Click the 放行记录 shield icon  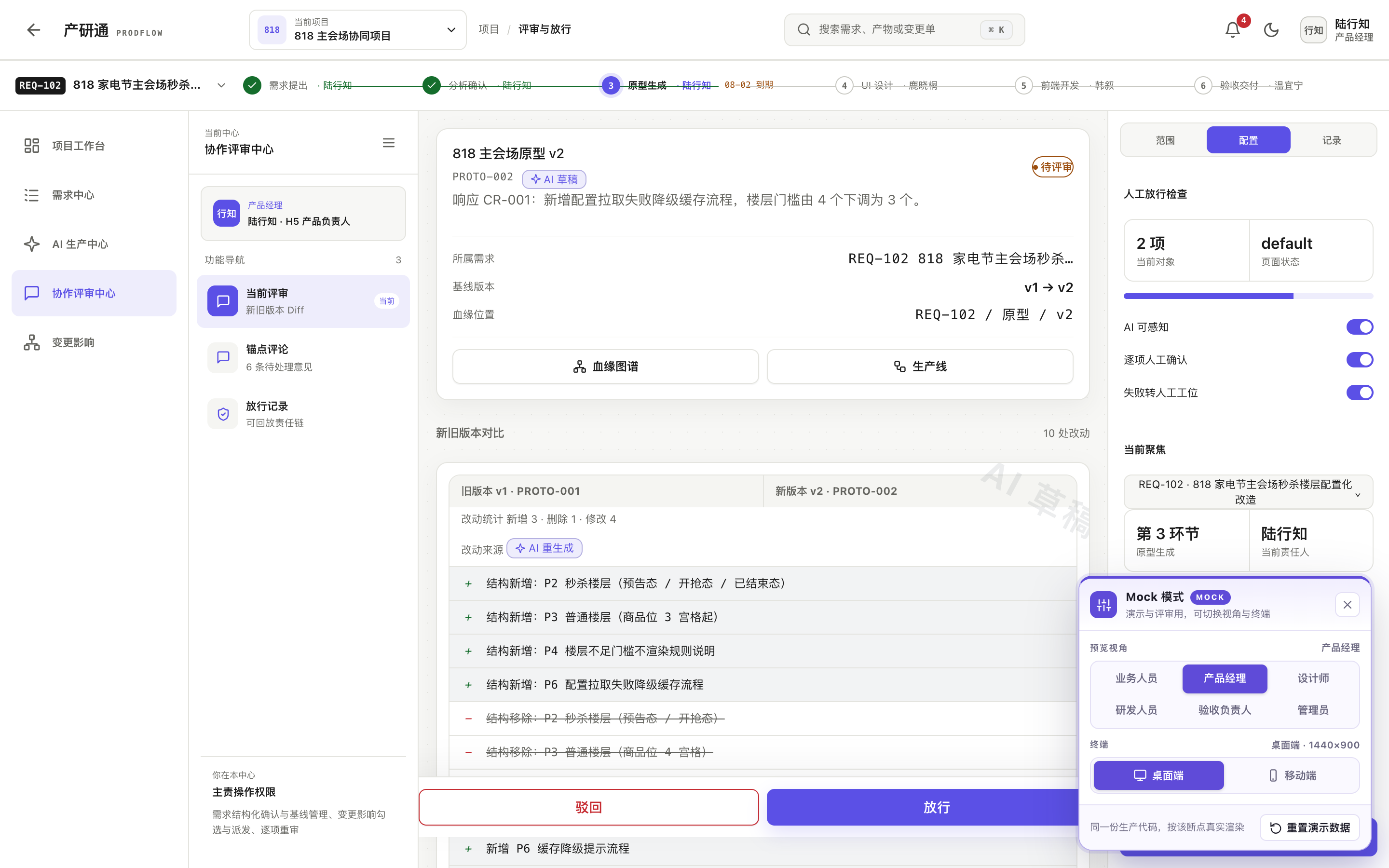point(223,414)
